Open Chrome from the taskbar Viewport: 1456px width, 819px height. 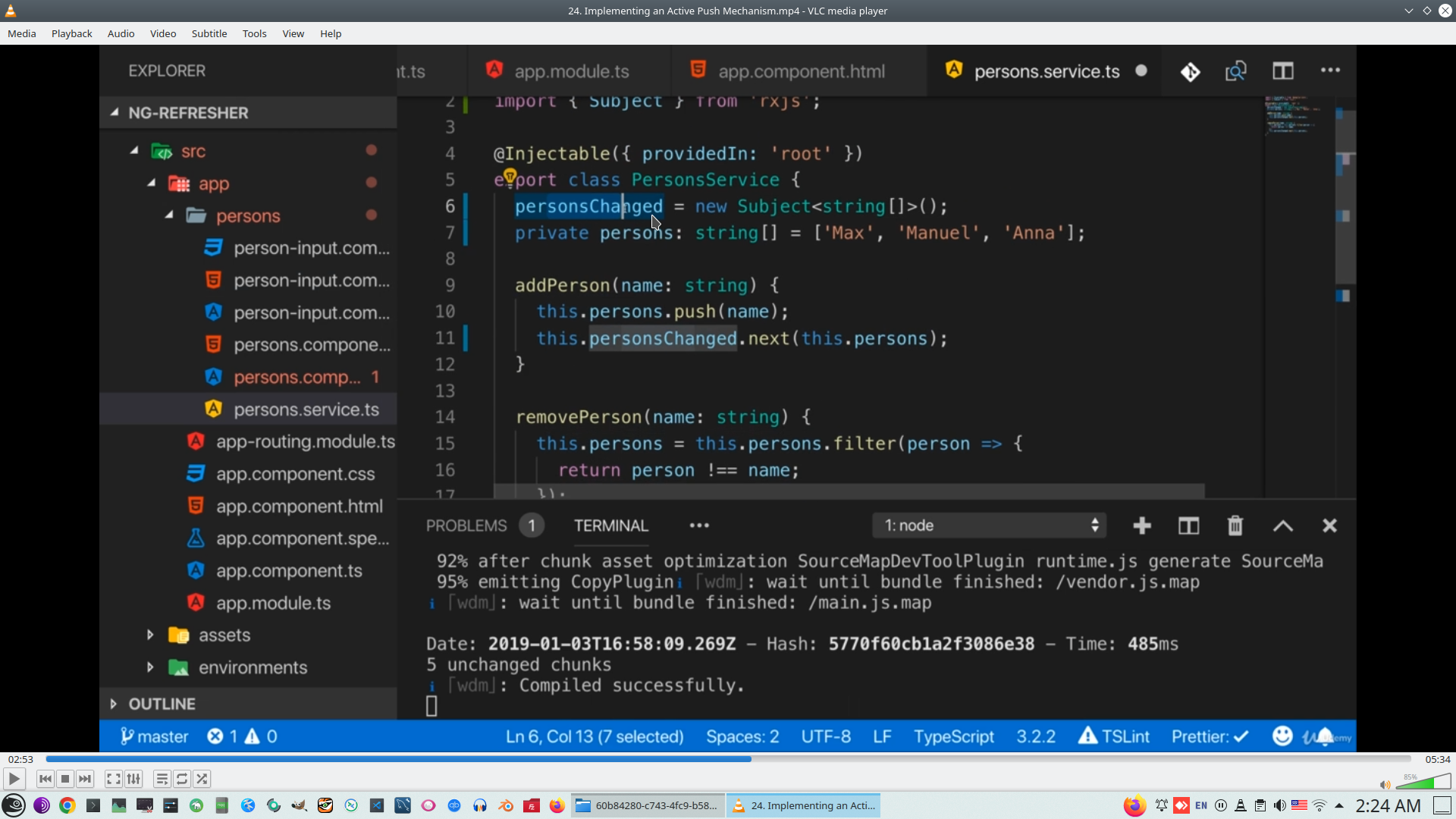[67, 805]
